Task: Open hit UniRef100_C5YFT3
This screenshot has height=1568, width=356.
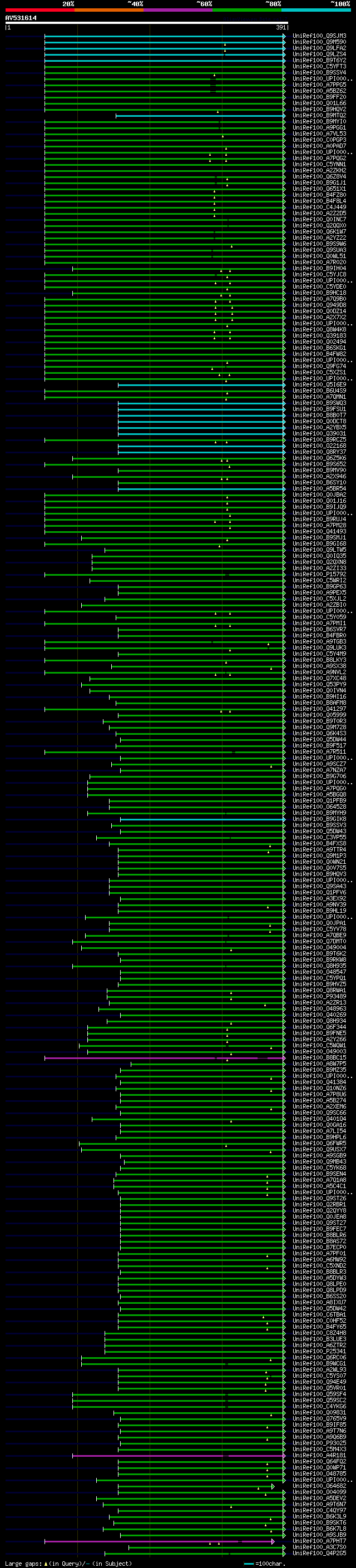Action: pos(319,66)
